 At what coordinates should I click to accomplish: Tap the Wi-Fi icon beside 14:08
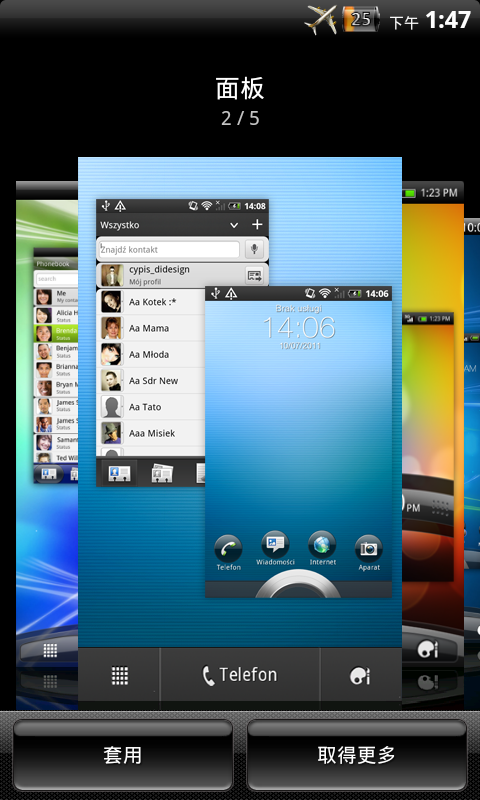(206, 206)
